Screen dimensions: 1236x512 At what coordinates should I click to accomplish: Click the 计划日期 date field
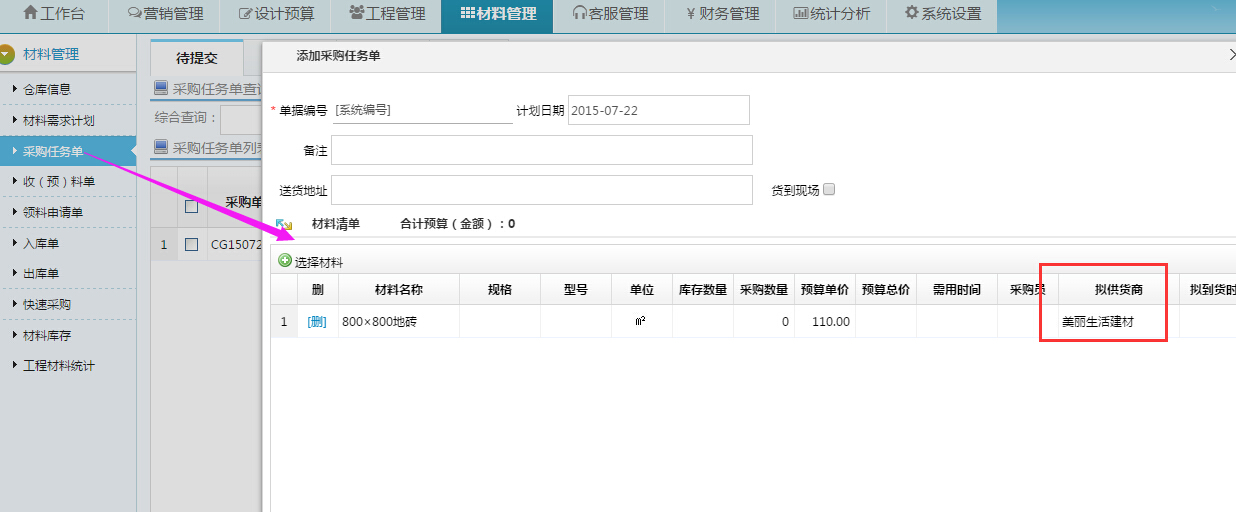tap(658, 110)
